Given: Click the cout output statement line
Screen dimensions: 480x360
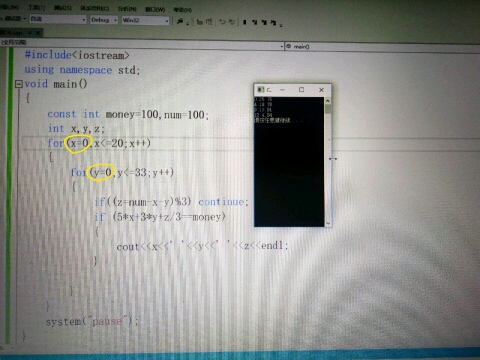Looking at the screenshot, I should [x=202, y=246].
